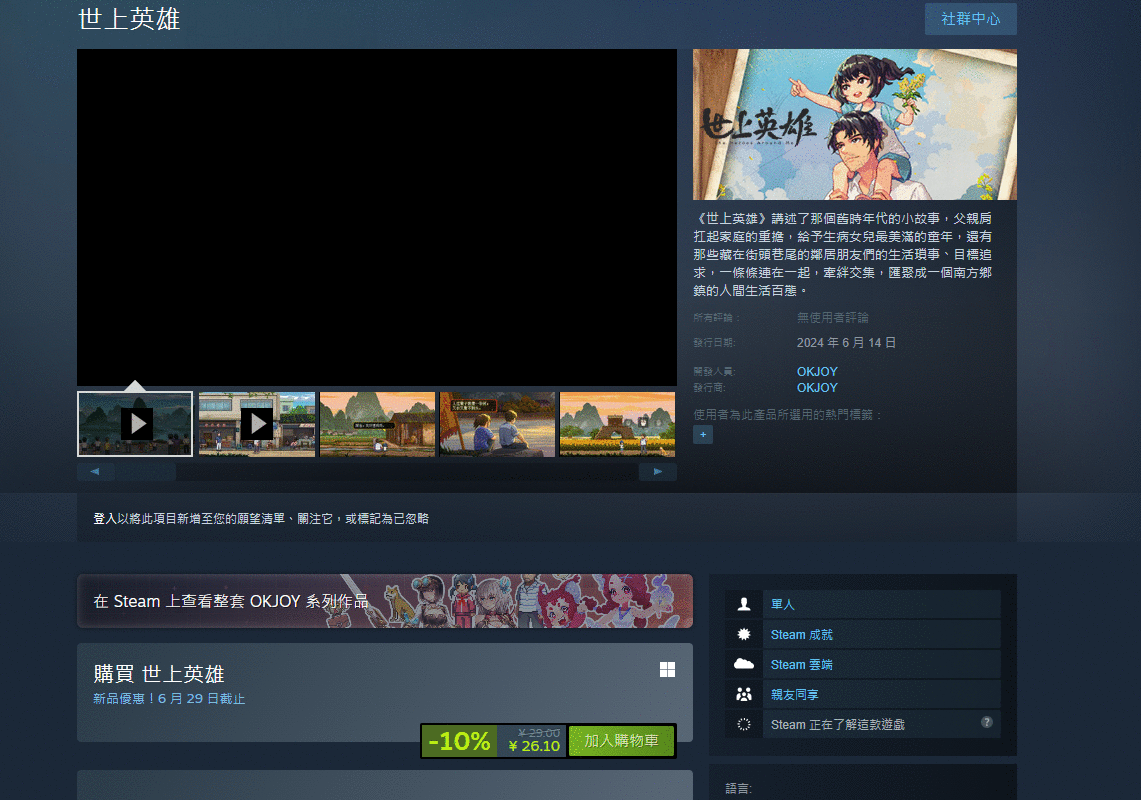This screenshot has height=800, width=1141.
Task: Click the Steam achievements badge icon
Action: [743, 634]
